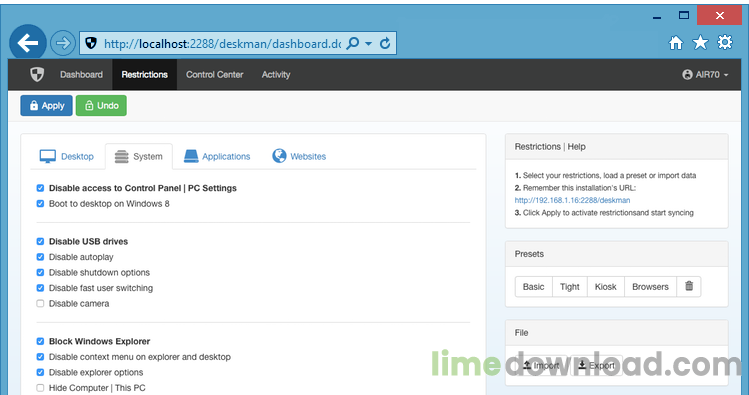Image resolution: width=749 pixels, height=395 pixels.
Task: Click the Restrictions | Help panel header
Action: click(617, 147)
